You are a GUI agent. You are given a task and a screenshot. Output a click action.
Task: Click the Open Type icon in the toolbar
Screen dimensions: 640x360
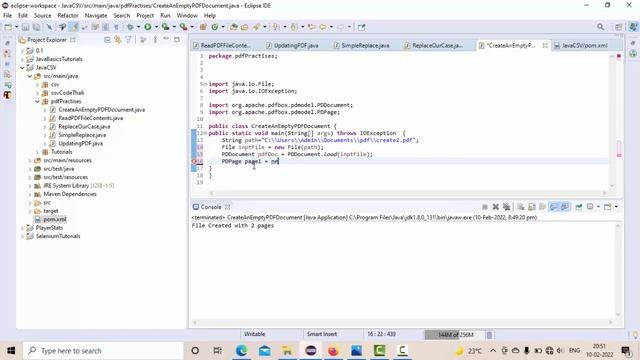pyautogui.click(x=234, y=27)
